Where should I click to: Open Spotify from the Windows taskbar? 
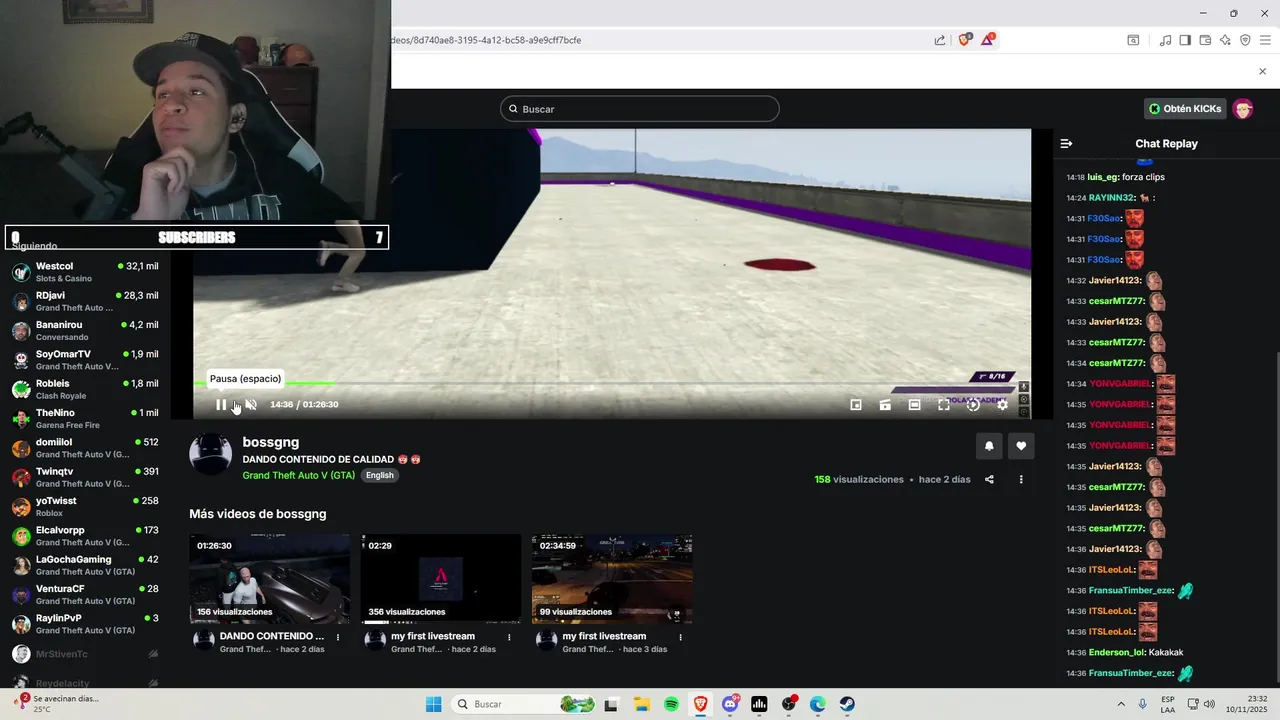[671, 704]
